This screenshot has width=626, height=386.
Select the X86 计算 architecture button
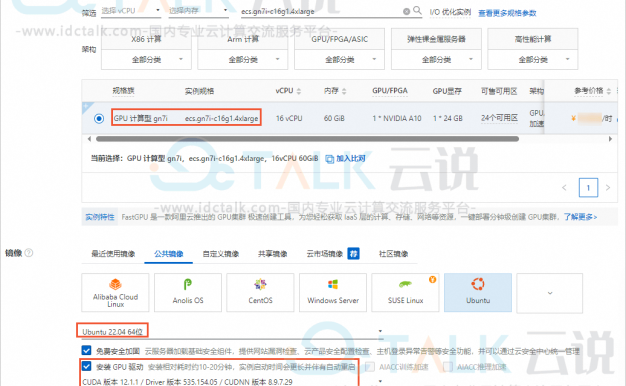[146, 39]
